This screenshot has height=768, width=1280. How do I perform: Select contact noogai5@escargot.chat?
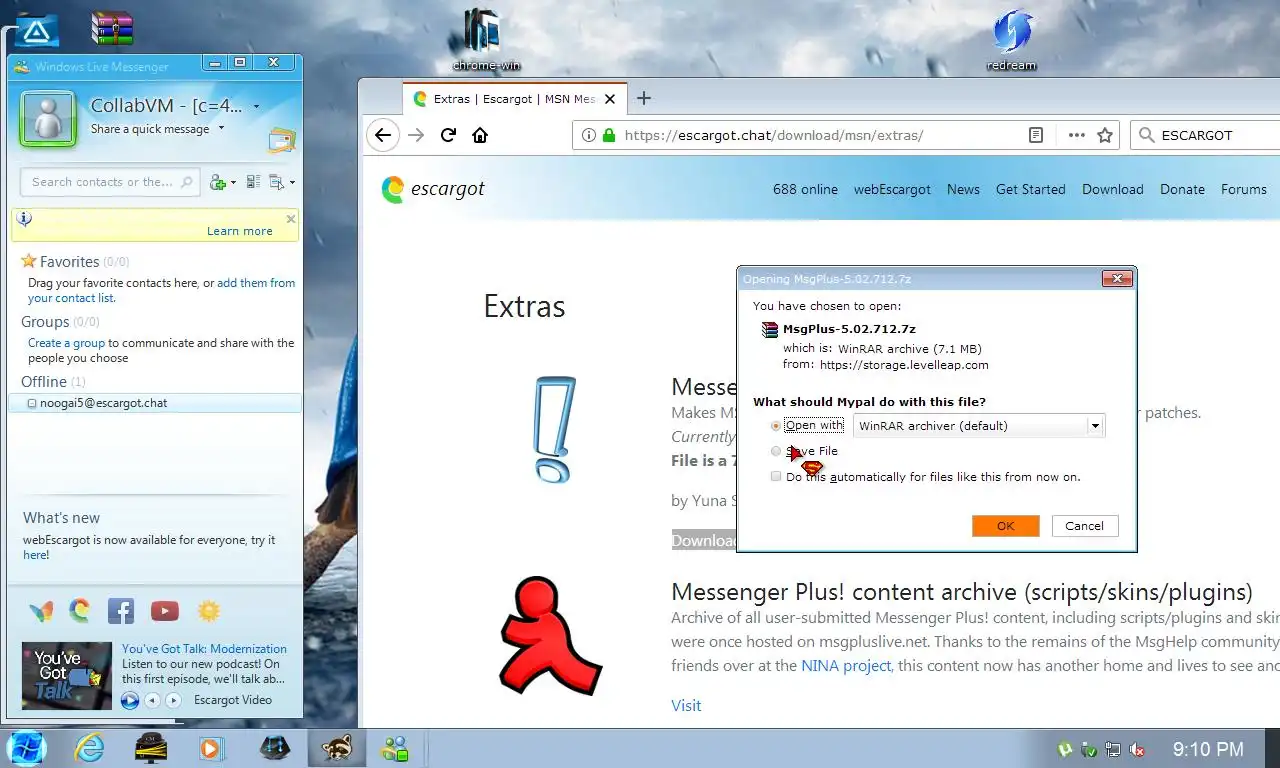click(x=155, y=403)
